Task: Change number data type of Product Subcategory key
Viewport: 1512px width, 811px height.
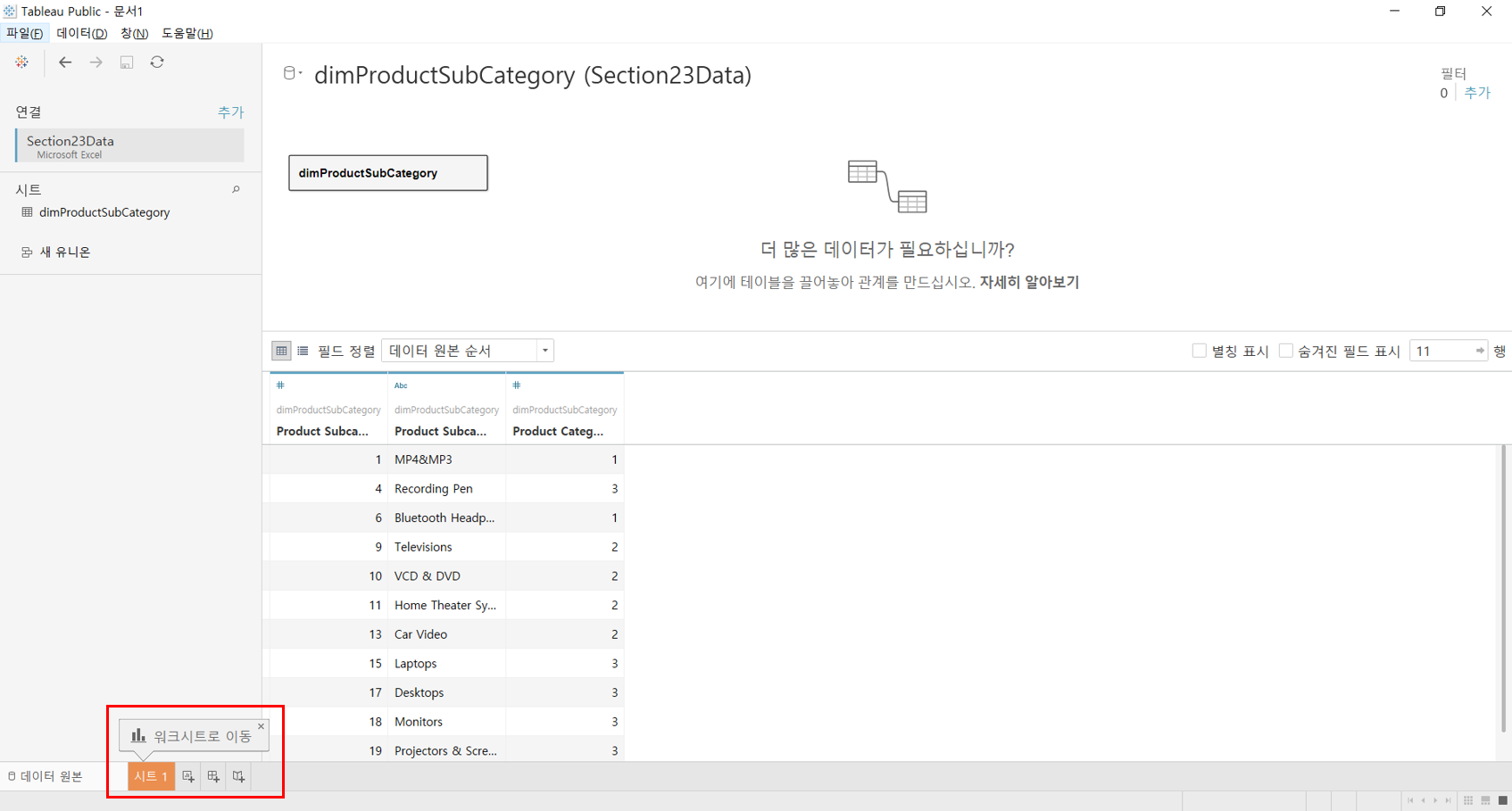Action: click(x=280, y=385)
